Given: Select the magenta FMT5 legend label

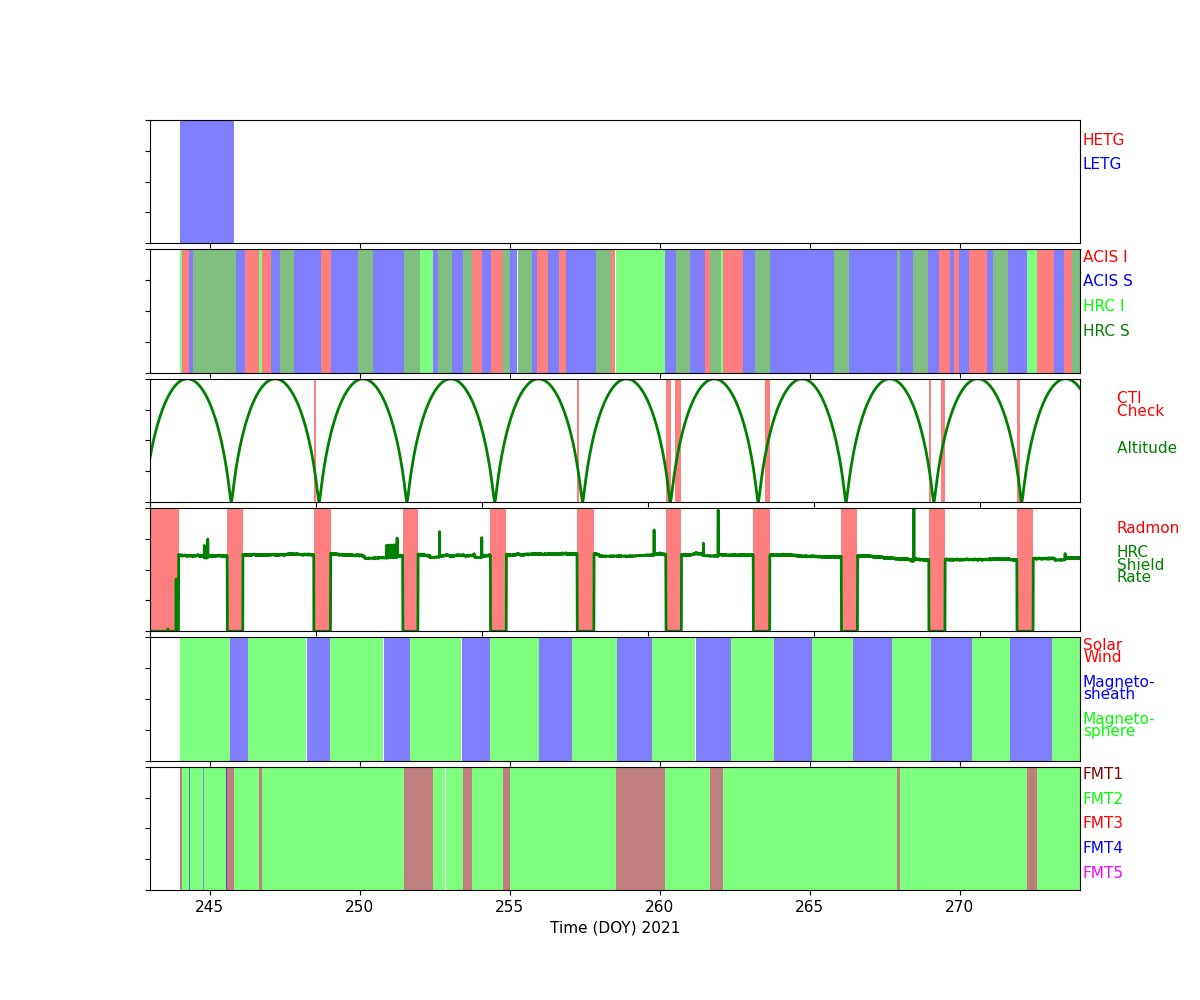Looking at the screenshot, I should tap(1102, 873).
